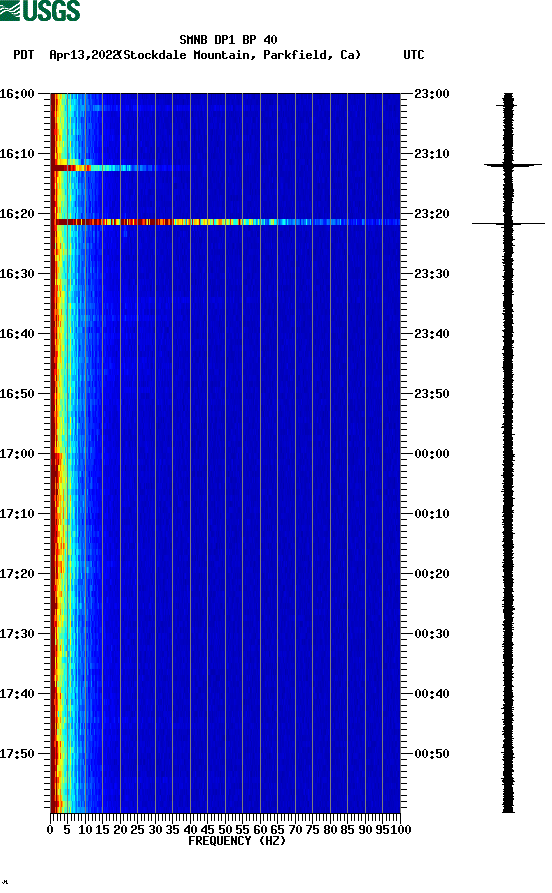This screenshot has height=893, width=552.
Task: Click the FREQUENCY (HZ) axis label
Action: [x=236, y=841]
